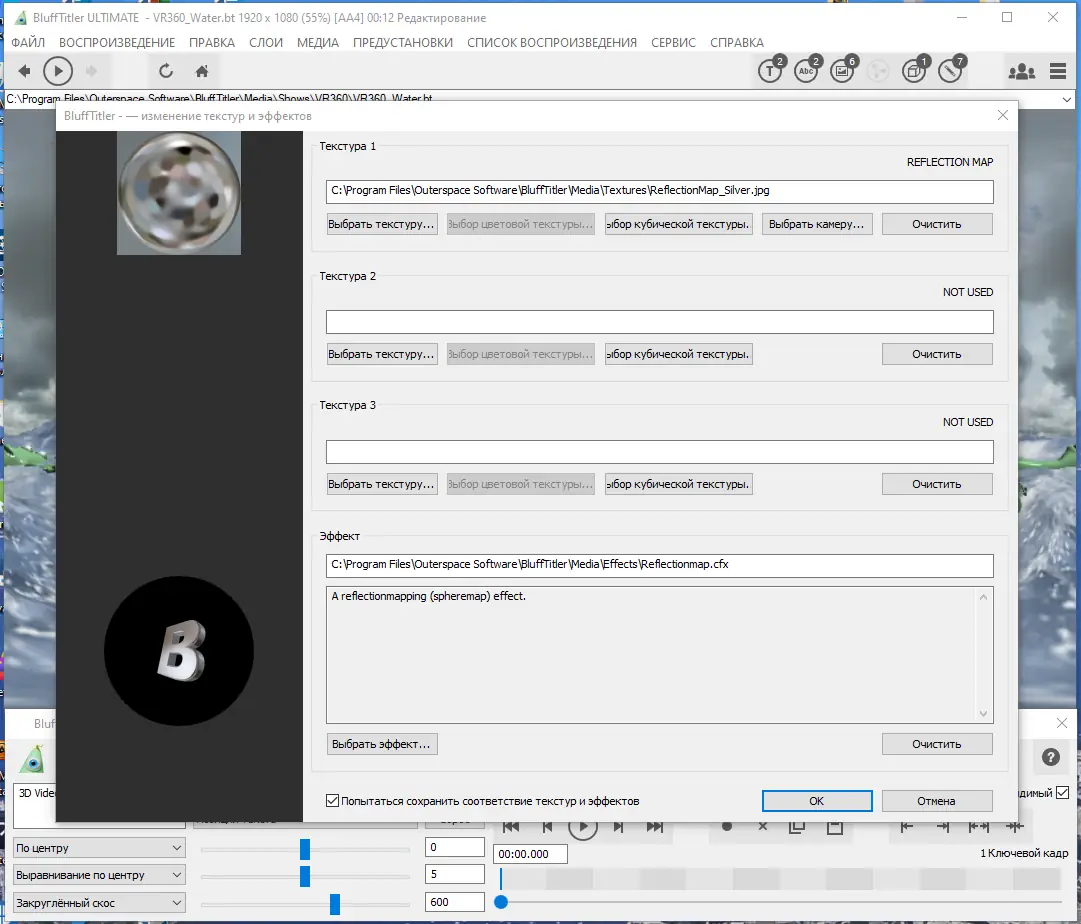Open text layers icon with badge 2
1081x924 pixels.
coord(771,70)
